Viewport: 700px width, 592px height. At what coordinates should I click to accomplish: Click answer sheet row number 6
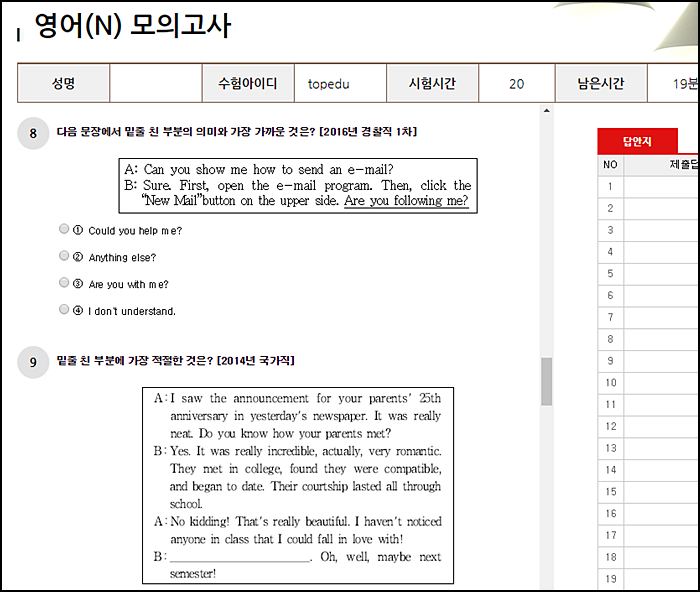[610, 296]
